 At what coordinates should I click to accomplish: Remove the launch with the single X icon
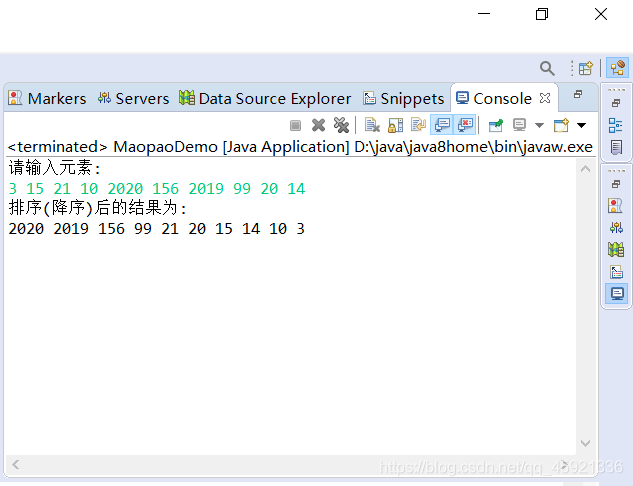pos(319,125)
